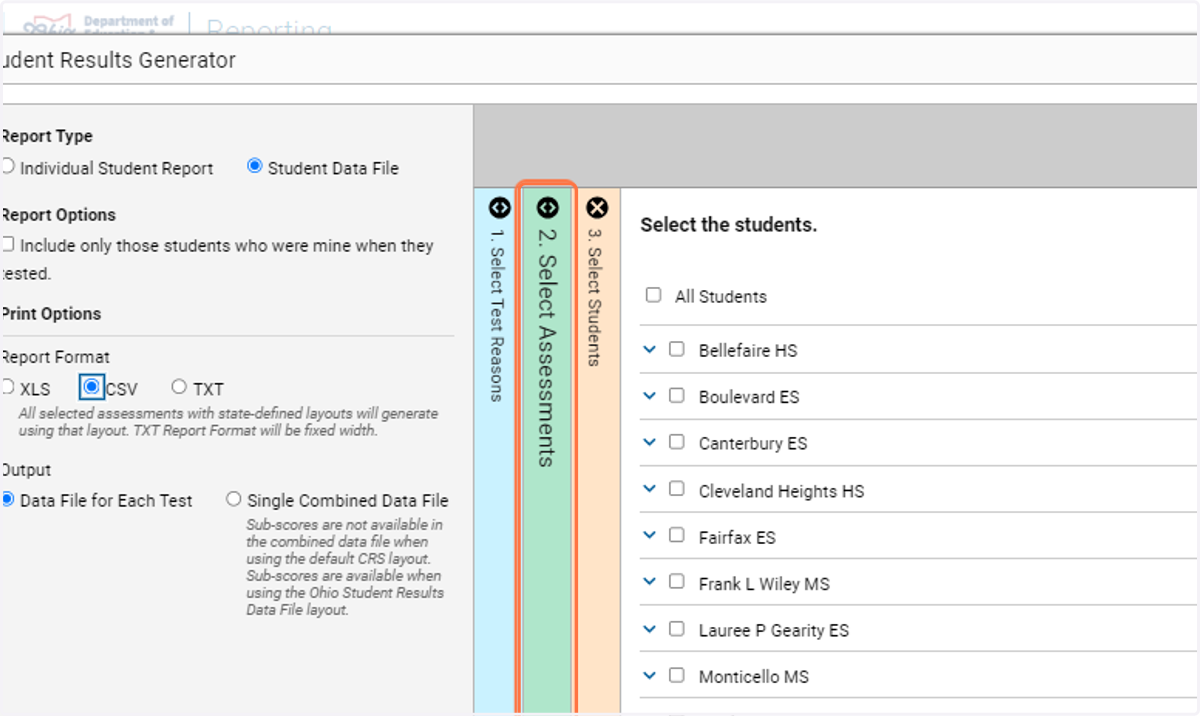Expand the Lauree P Gearity ES chevron
1200x716 pixels.
[649, 630]
